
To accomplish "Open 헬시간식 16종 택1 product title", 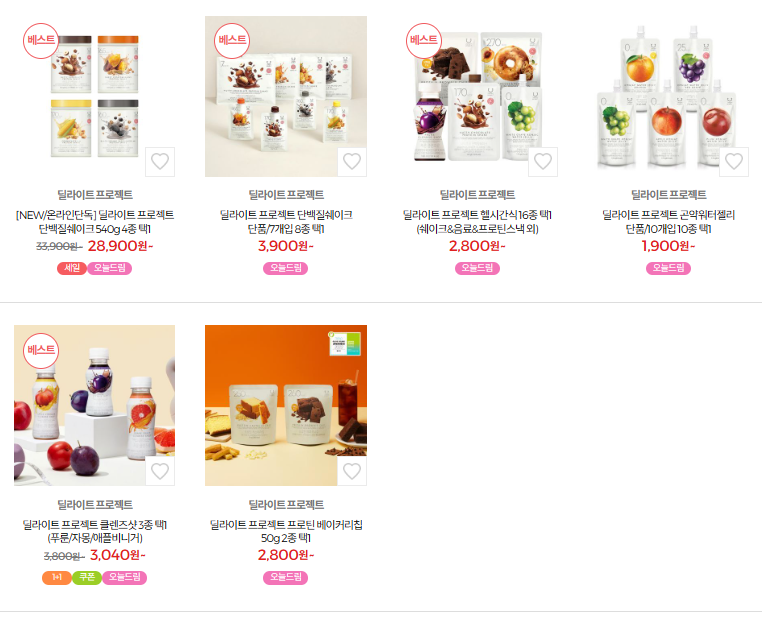I will coord(477,222).
